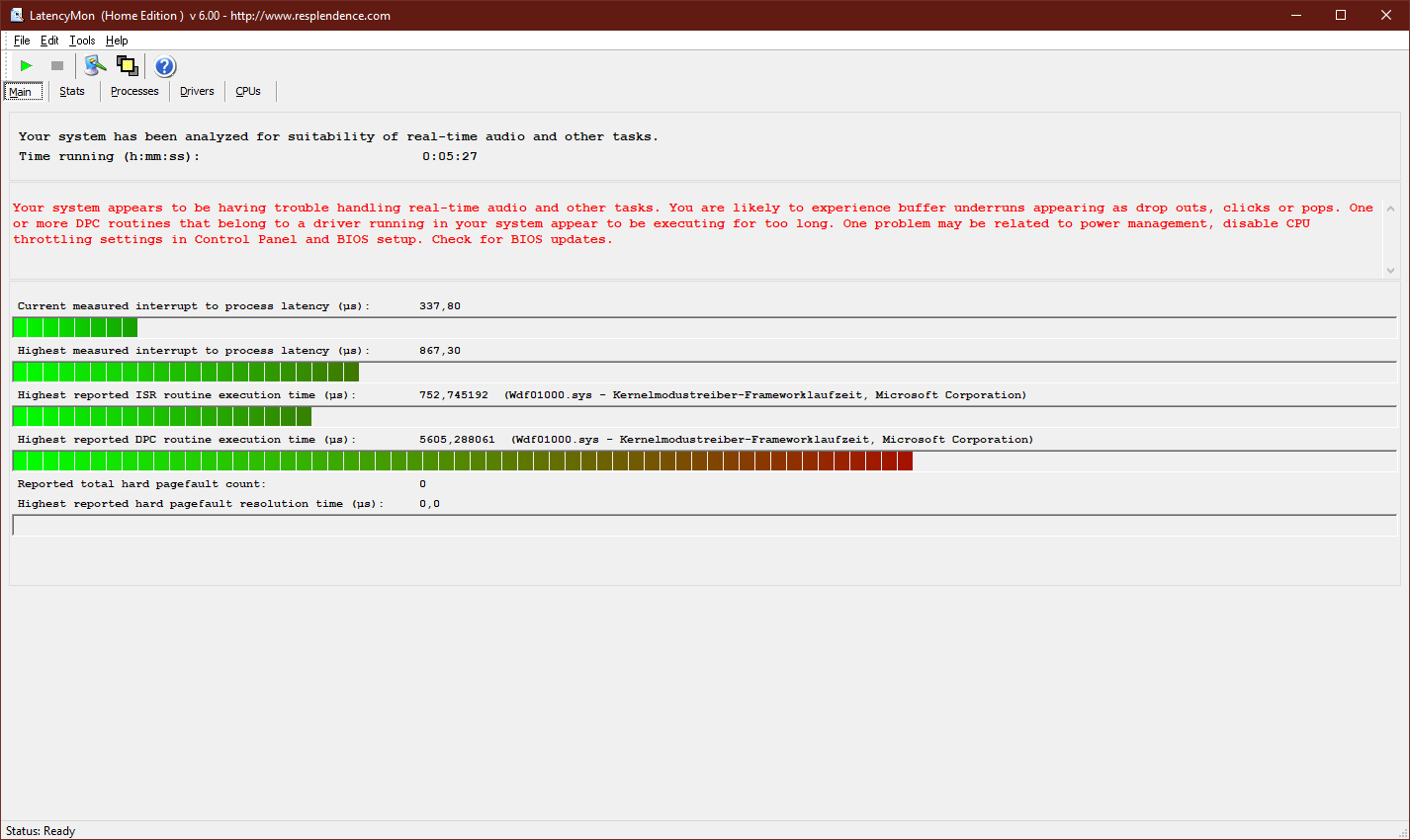Viewport: 1410px width, 840px height.
Task: Click the warning box scroll up arrow
Action: [x=1390, y=209]
